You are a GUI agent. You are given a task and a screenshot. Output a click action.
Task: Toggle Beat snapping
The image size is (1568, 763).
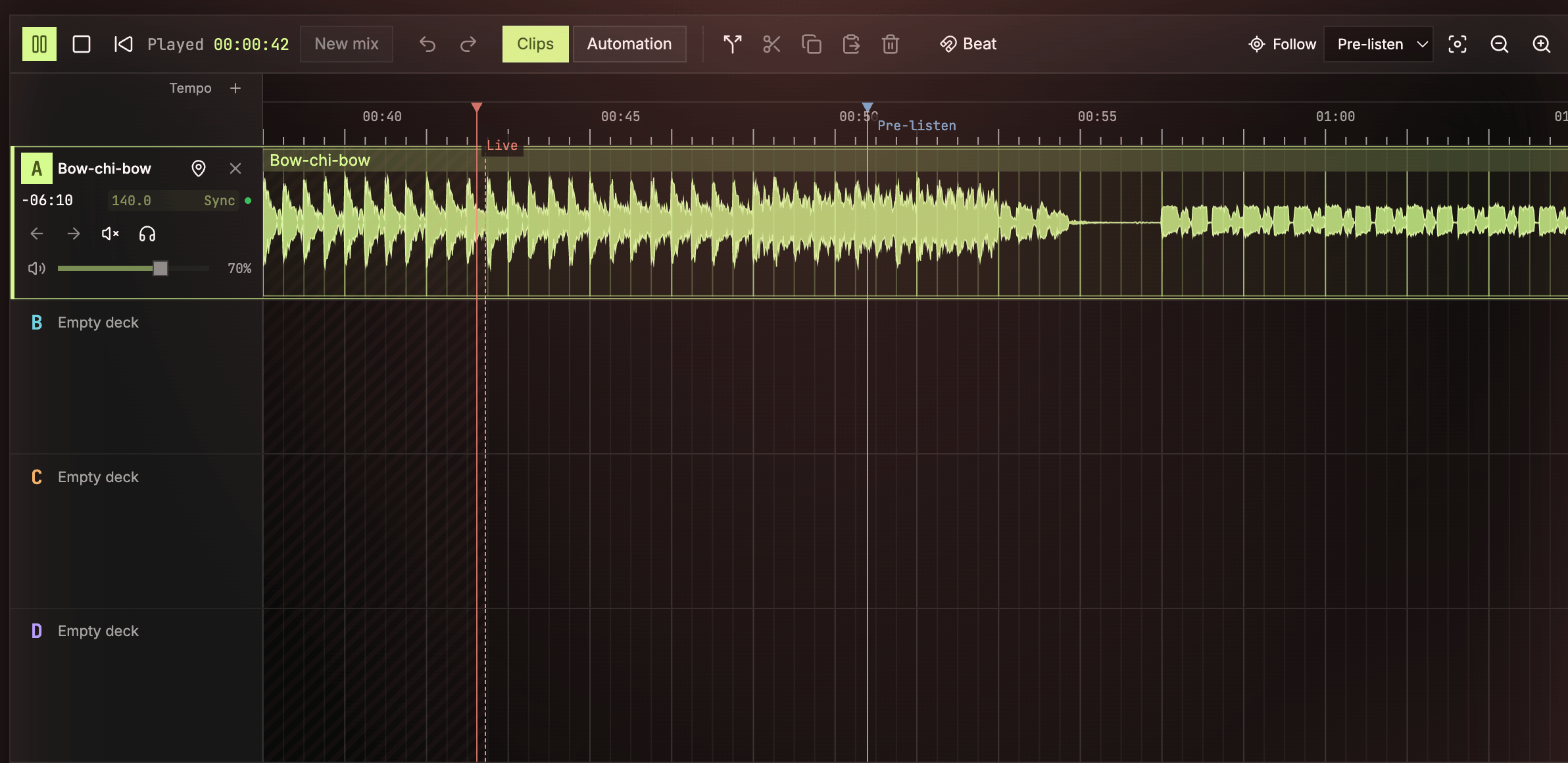[968, 44]
